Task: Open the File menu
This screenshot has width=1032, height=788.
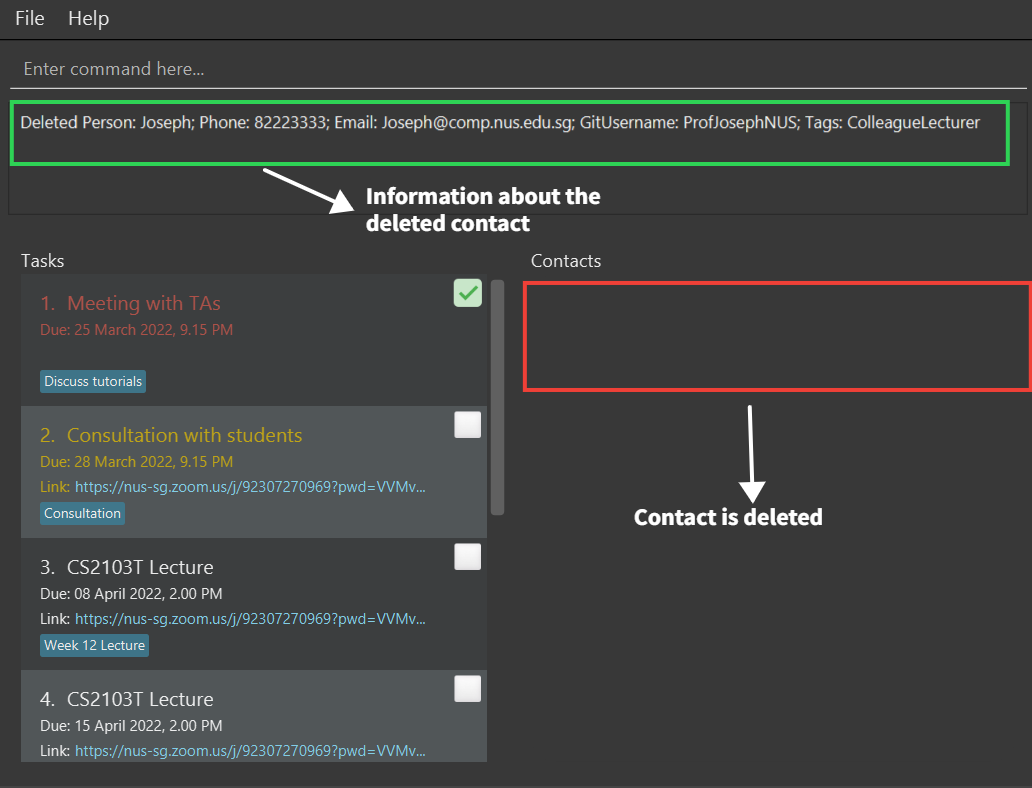Action: pos(30,18)
